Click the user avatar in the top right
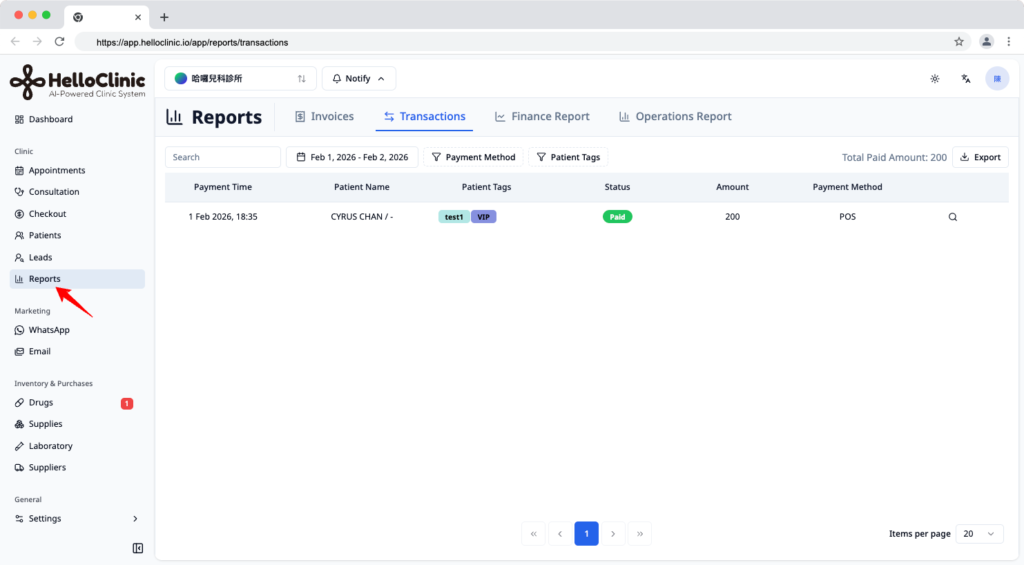The width and height of the screenshot is (1024, 565). tap(997, 78)
